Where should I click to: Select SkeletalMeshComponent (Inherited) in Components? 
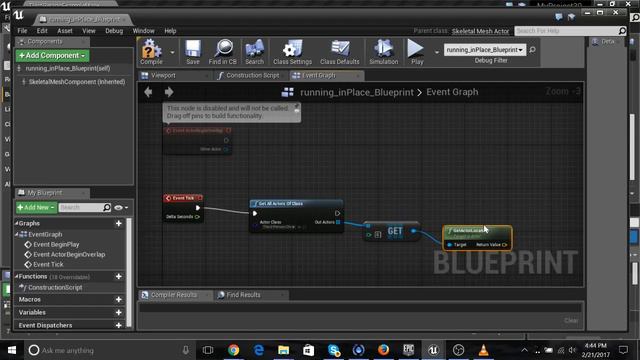pyautogui.click(x=77, y=82)
